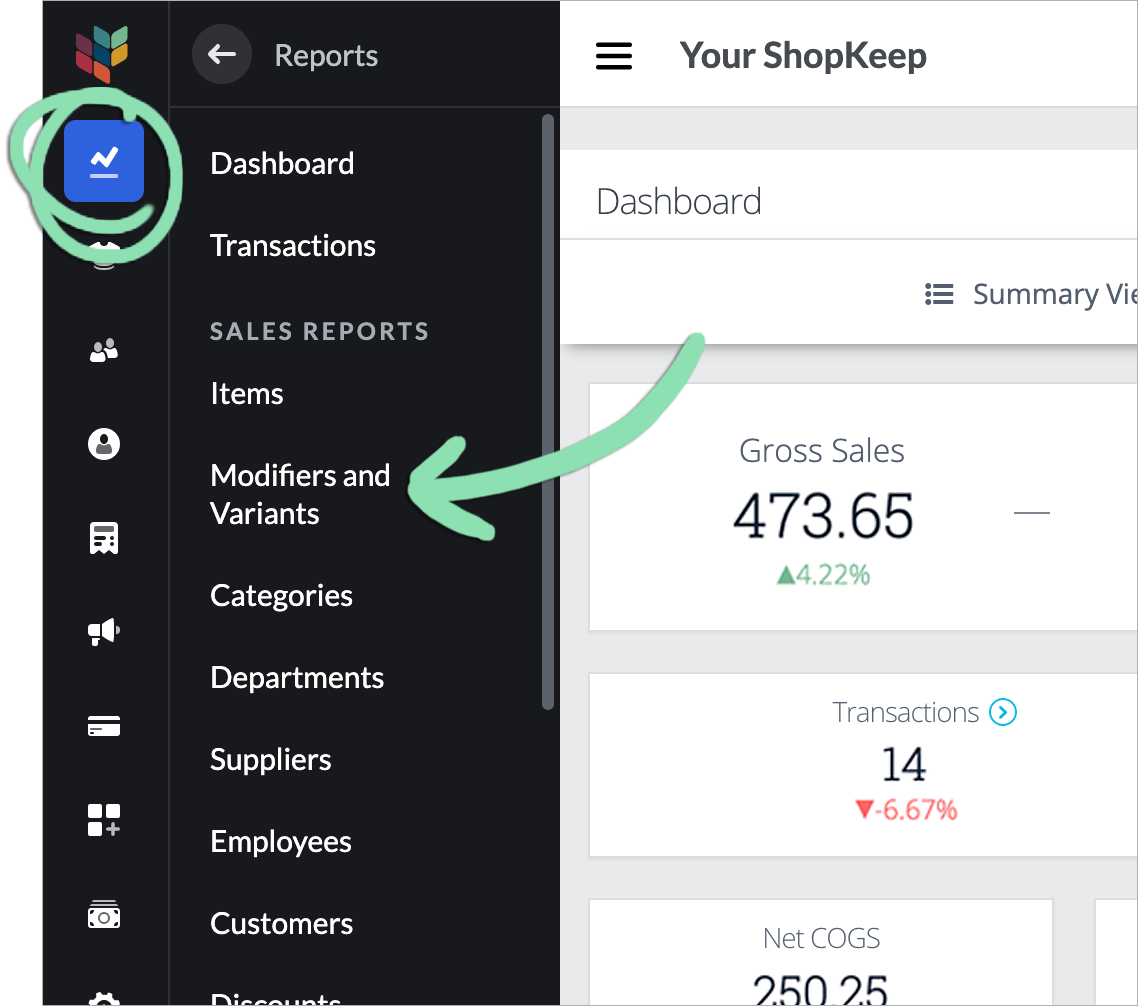The height and width of the screenshot is (1006, 1138).
Task: Open Modifiers and Variants report
Action: click(300, 494)
